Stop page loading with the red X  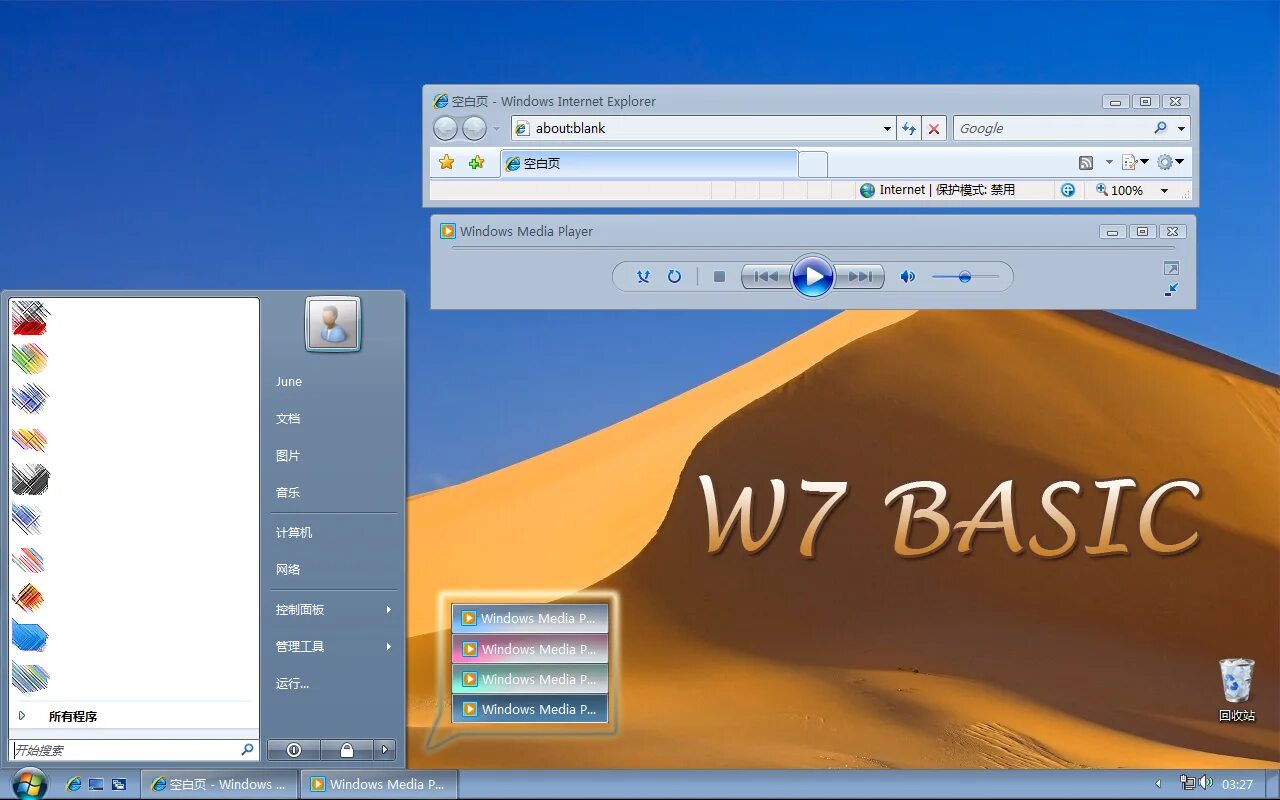click(933, 128)
